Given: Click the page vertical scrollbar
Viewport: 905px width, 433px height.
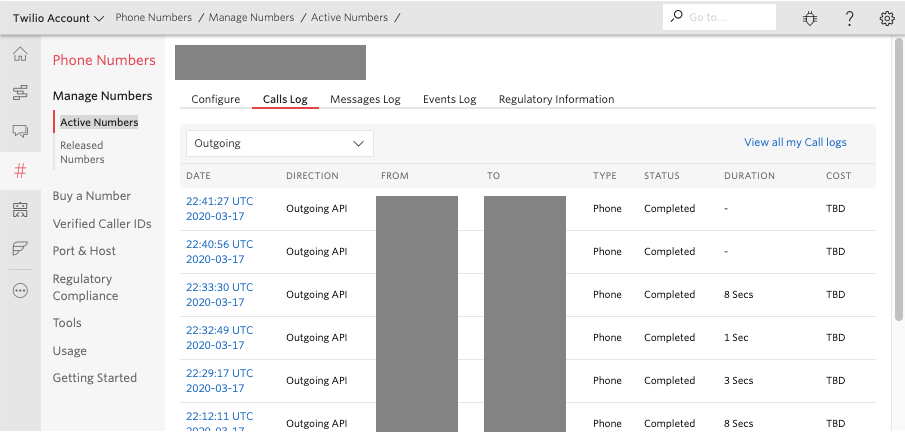Looking at the screenshot, I should click(899, 179).
